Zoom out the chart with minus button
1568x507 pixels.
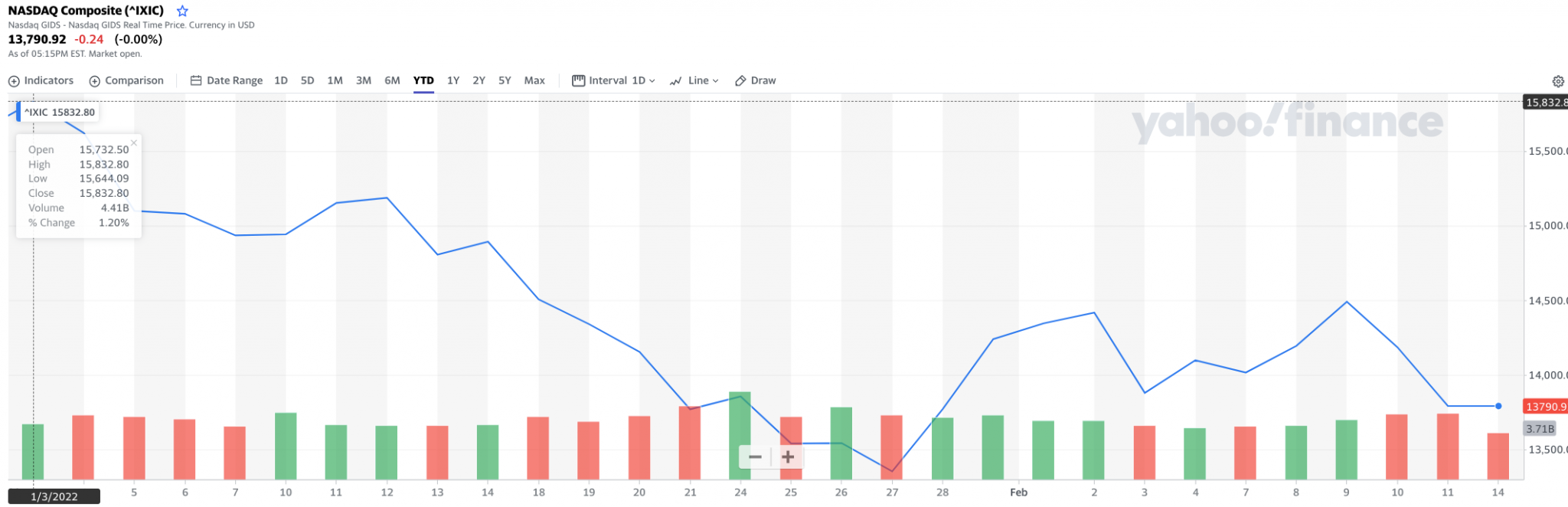point(755,457)
